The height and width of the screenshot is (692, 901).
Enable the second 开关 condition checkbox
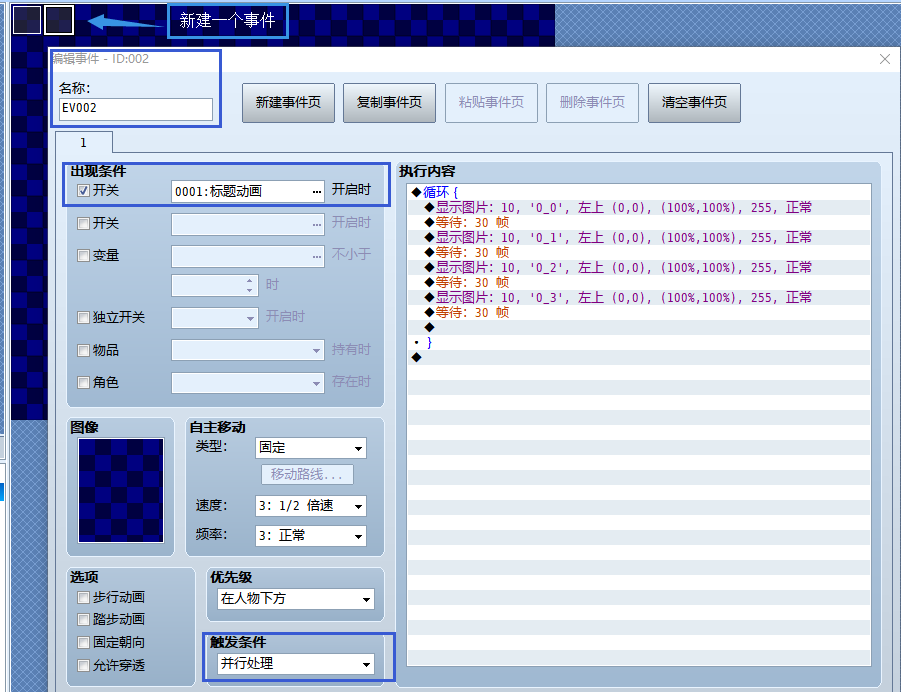coord(83,224)
